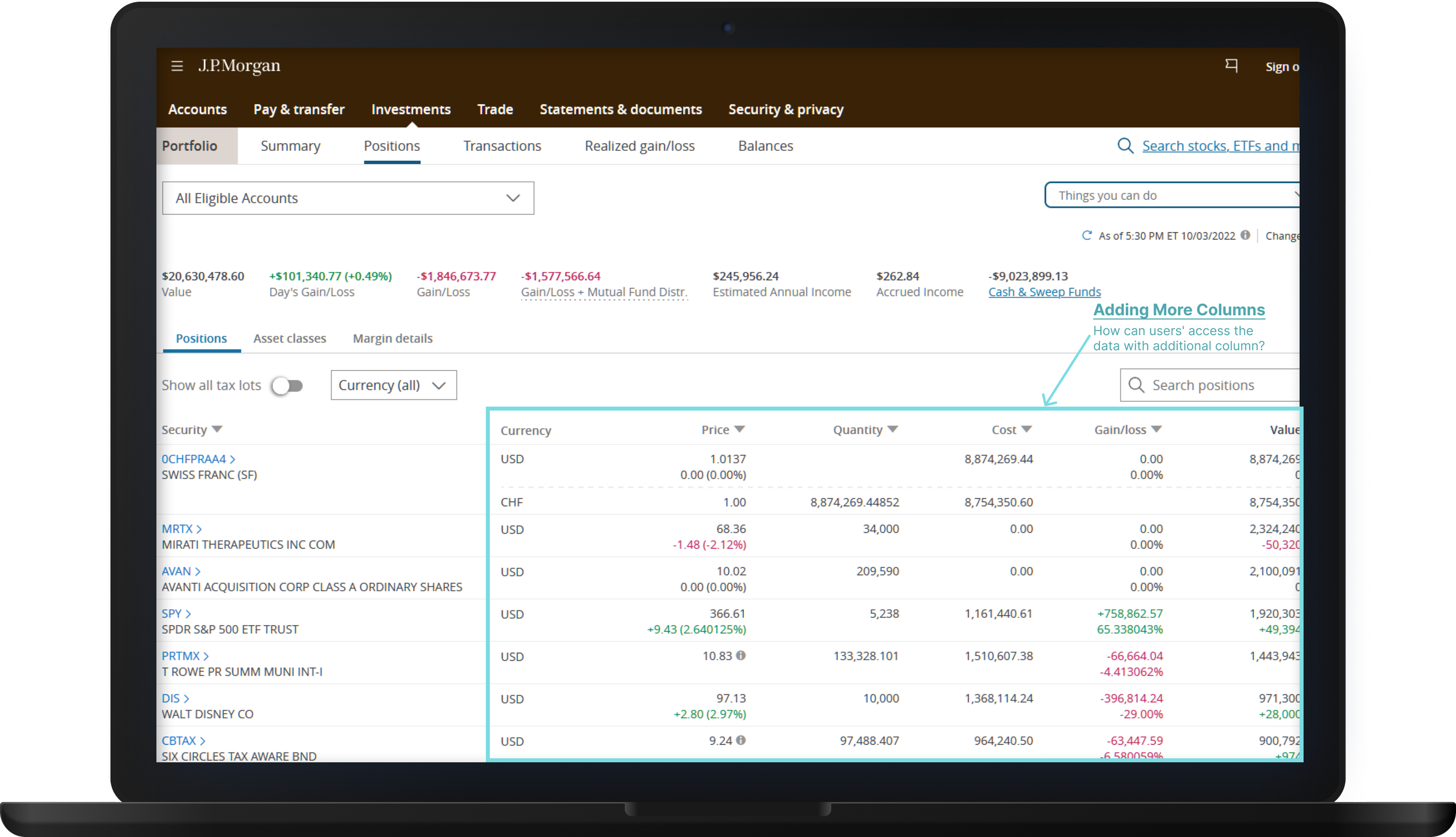Expand the Currency (all) dropdown
This screenshot has width=1456, height=837.
[x=393, y=385]
